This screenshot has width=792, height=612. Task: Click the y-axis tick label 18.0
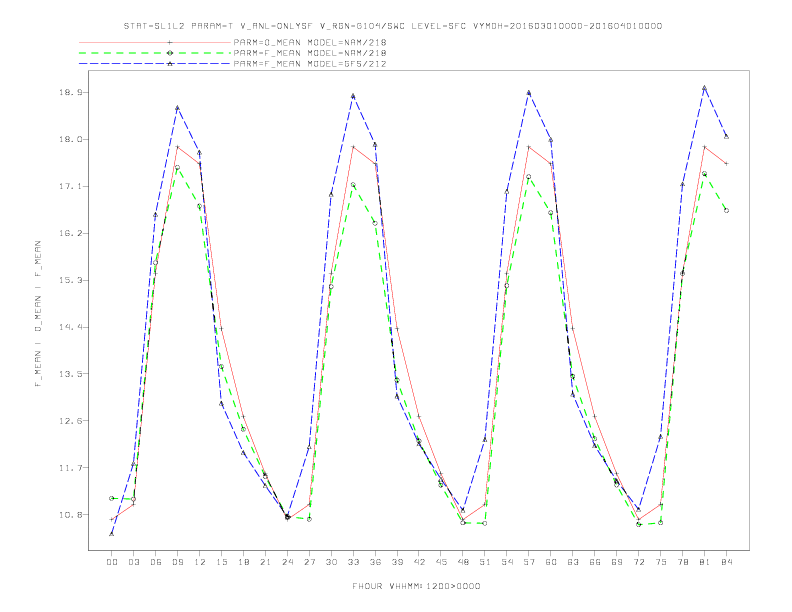71,139
